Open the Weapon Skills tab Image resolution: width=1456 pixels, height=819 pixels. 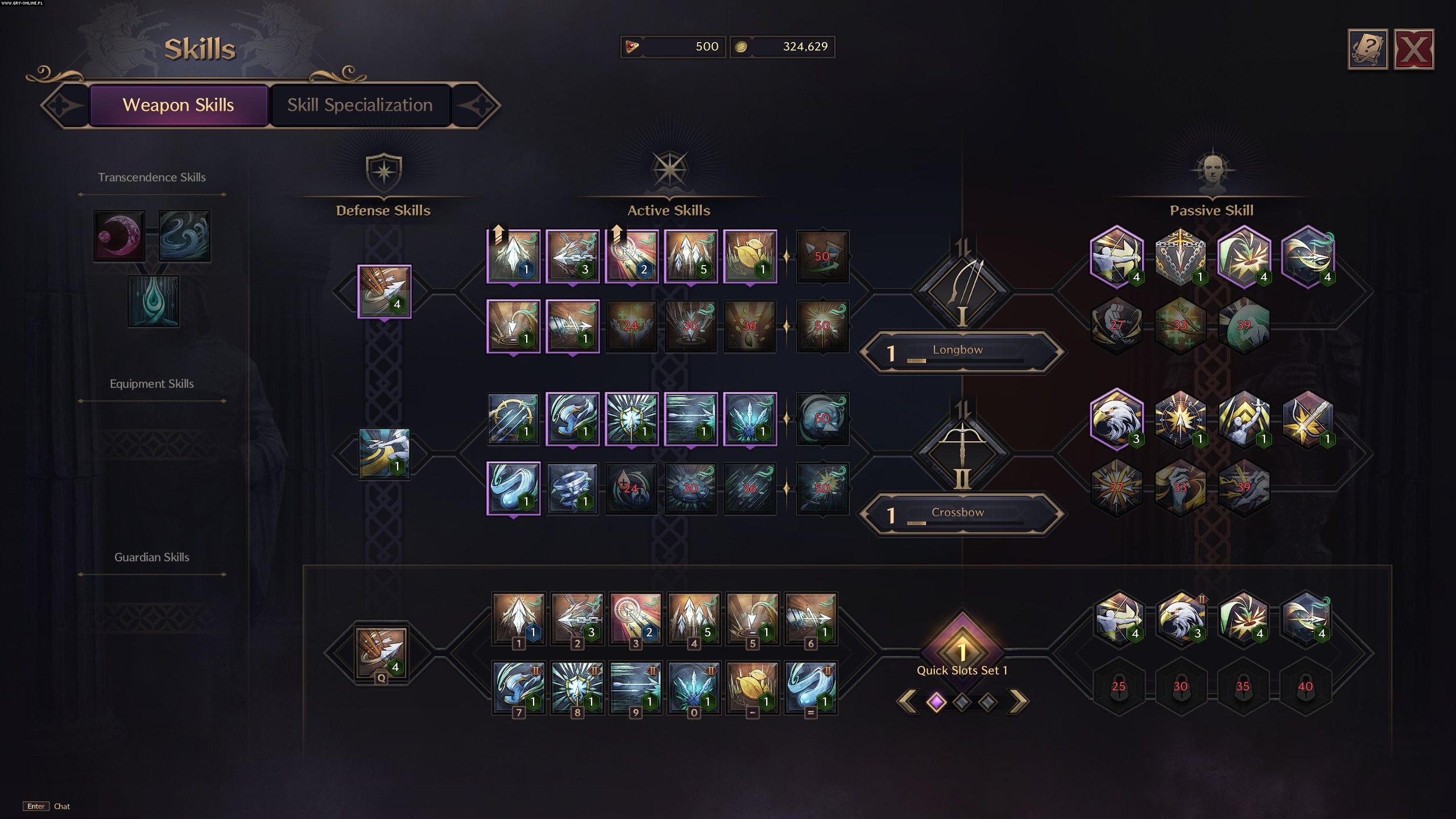(x=179, y=105)
